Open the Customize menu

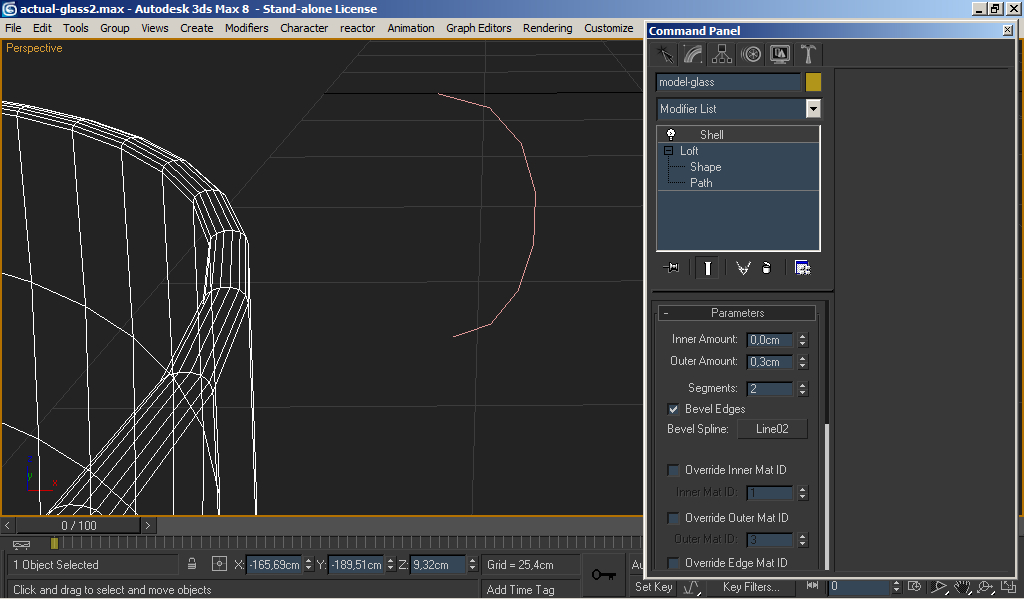(x=609, y=28)
